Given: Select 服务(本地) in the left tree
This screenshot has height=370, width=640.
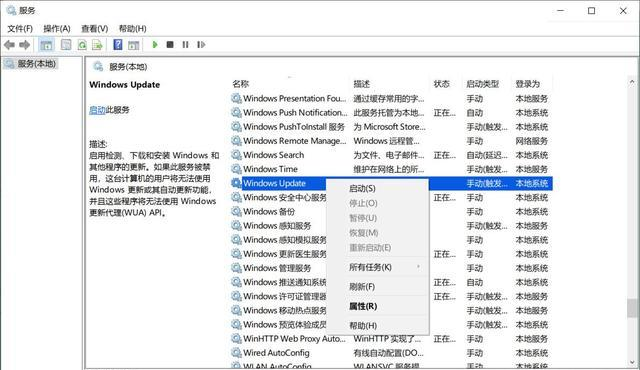Looking at the screenshot, I should click(30, 64).
